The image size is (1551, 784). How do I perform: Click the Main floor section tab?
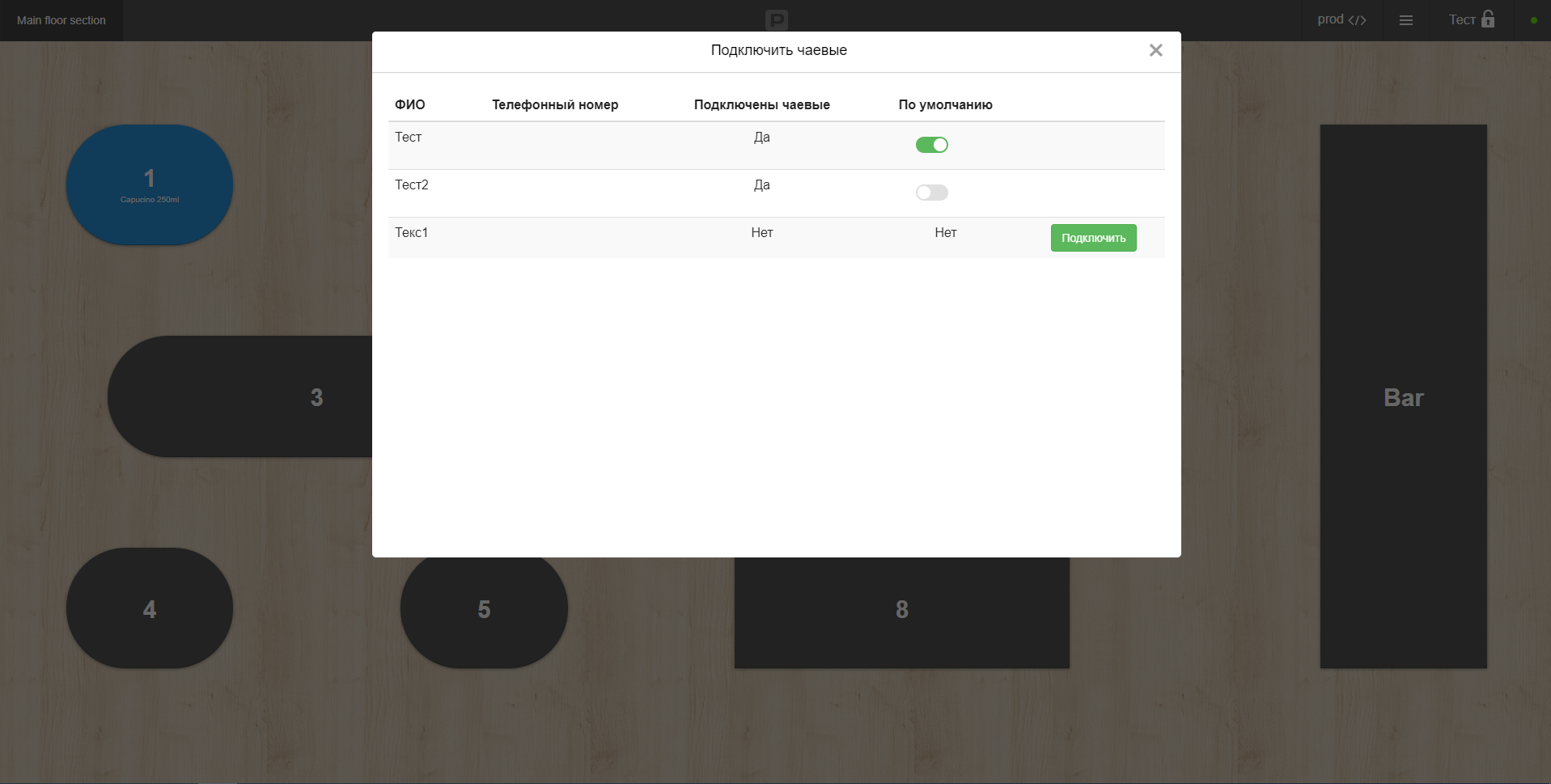point(61,20)
